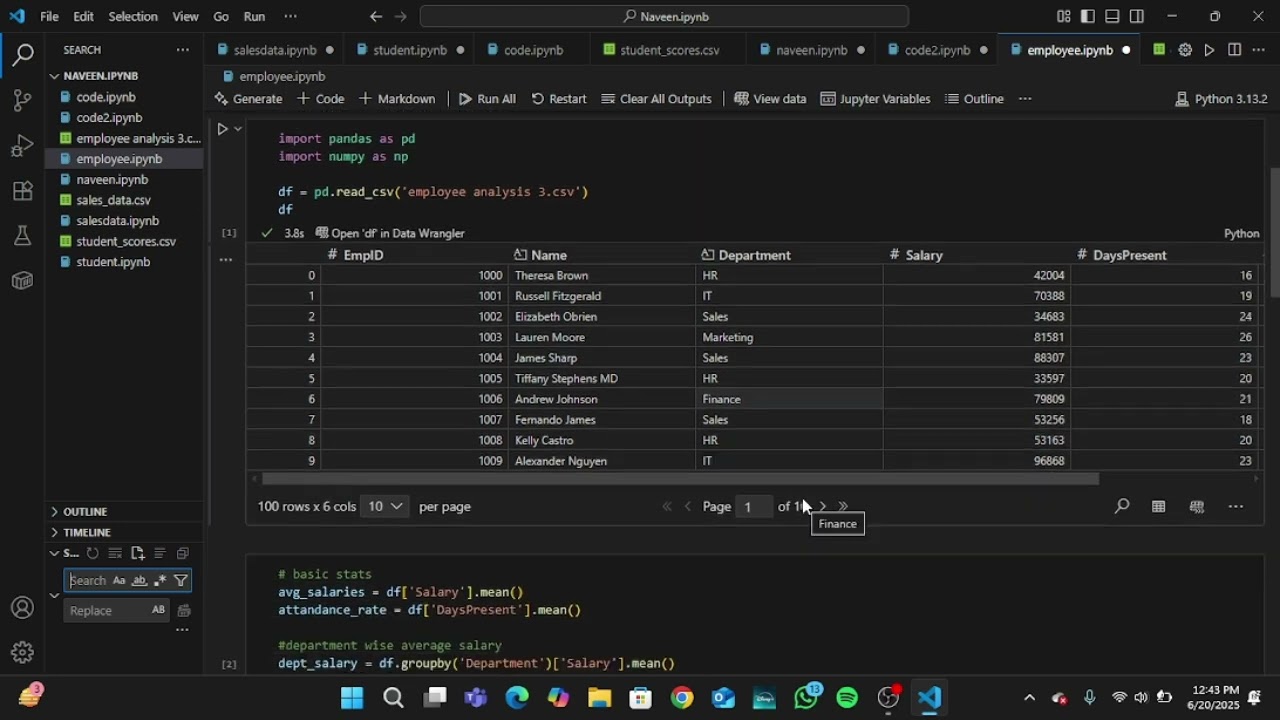Refresh the search results
The width and height of the screenshot is (1280, 720).
tap(92, 553)
